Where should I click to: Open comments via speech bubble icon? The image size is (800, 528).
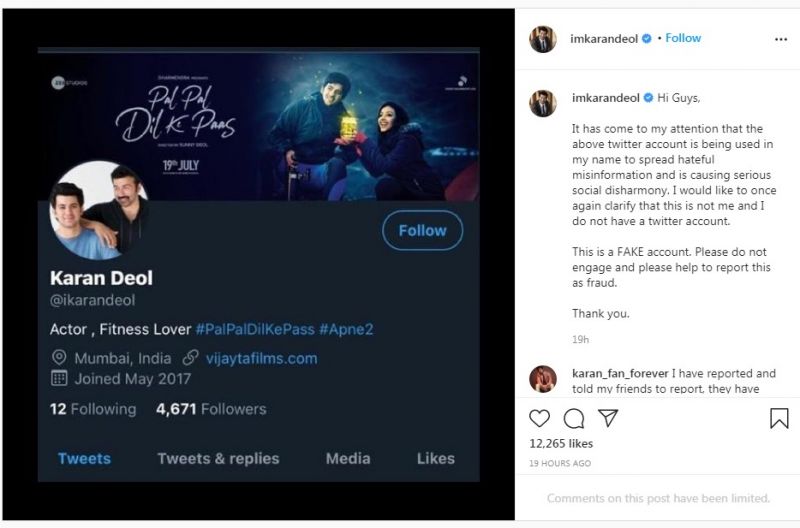[x=574, y=418]
